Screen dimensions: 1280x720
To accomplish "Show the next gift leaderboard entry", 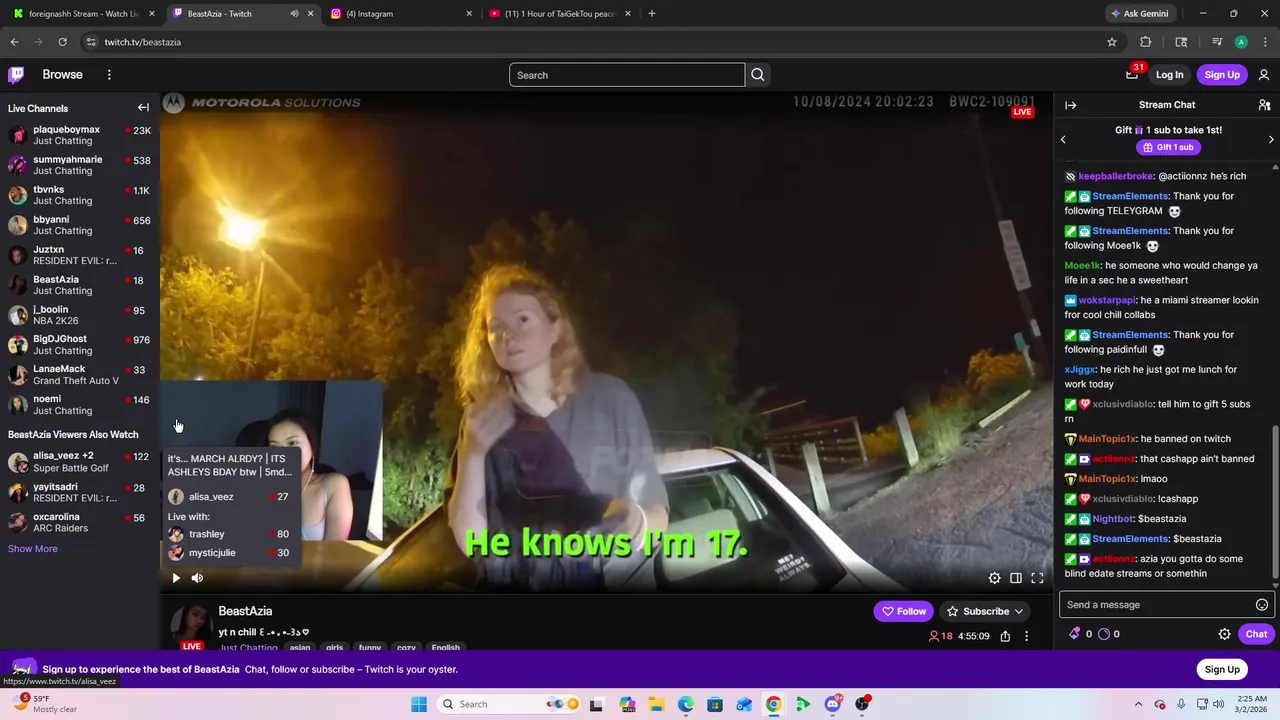I will coord(1271,139).
